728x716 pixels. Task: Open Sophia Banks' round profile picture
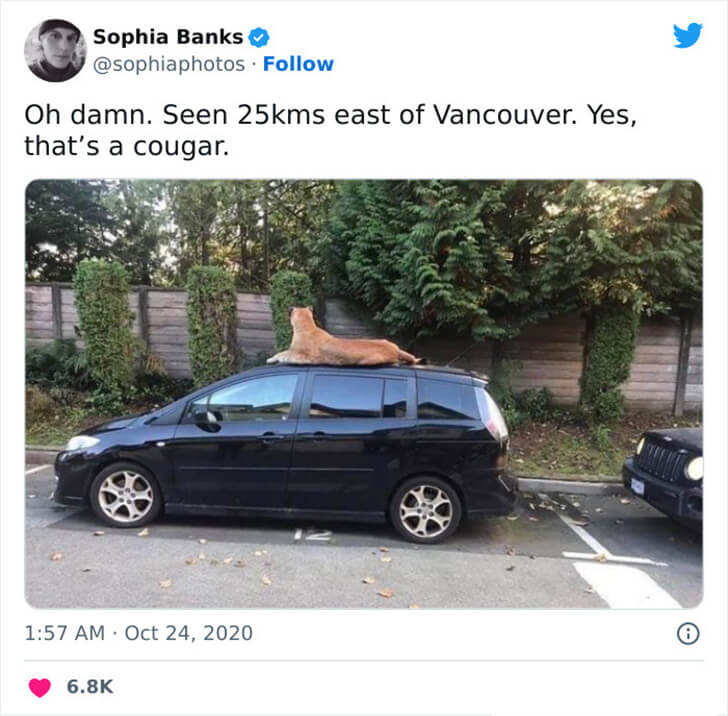click(55, 51)
